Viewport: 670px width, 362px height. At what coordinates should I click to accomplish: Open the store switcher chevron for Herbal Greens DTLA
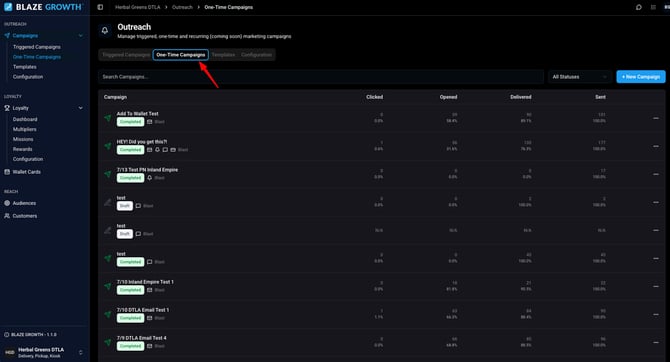81,353
